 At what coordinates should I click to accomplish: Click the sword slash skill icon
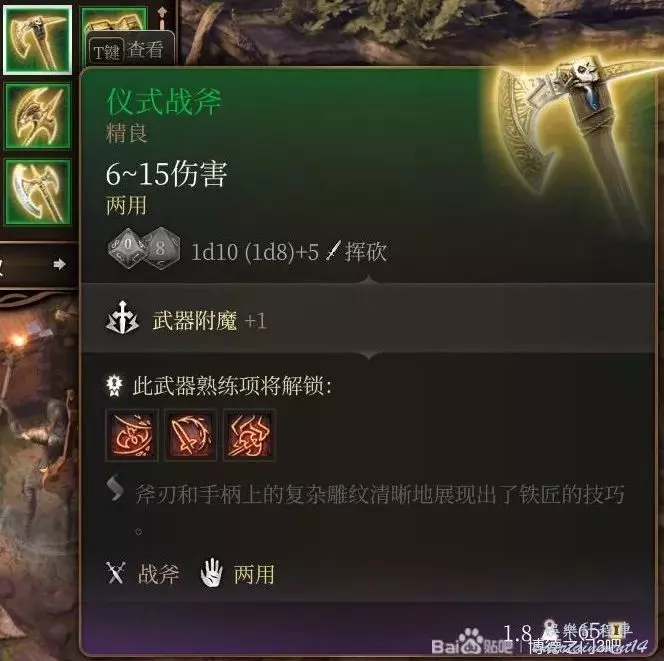click(x=191, y=435)
